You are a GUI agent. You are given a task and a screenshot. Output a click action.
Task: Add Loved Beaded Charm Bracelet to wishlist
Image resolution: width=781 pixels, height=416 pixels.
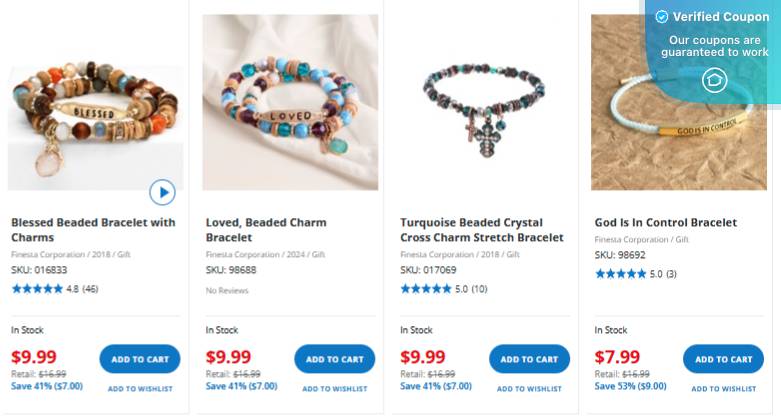[335, 389]
